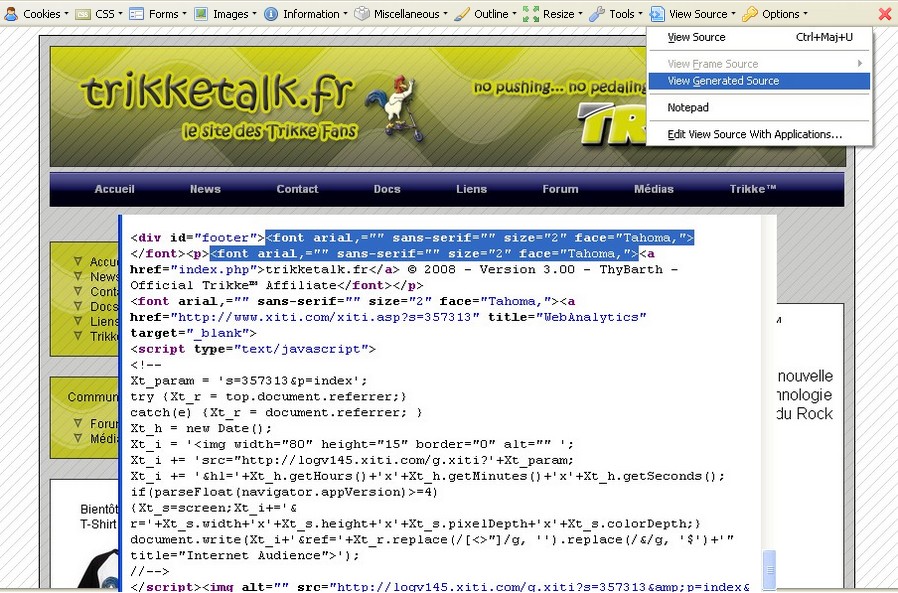
Task: Open the Outline dropdown arrow
Action: (514, 14)
